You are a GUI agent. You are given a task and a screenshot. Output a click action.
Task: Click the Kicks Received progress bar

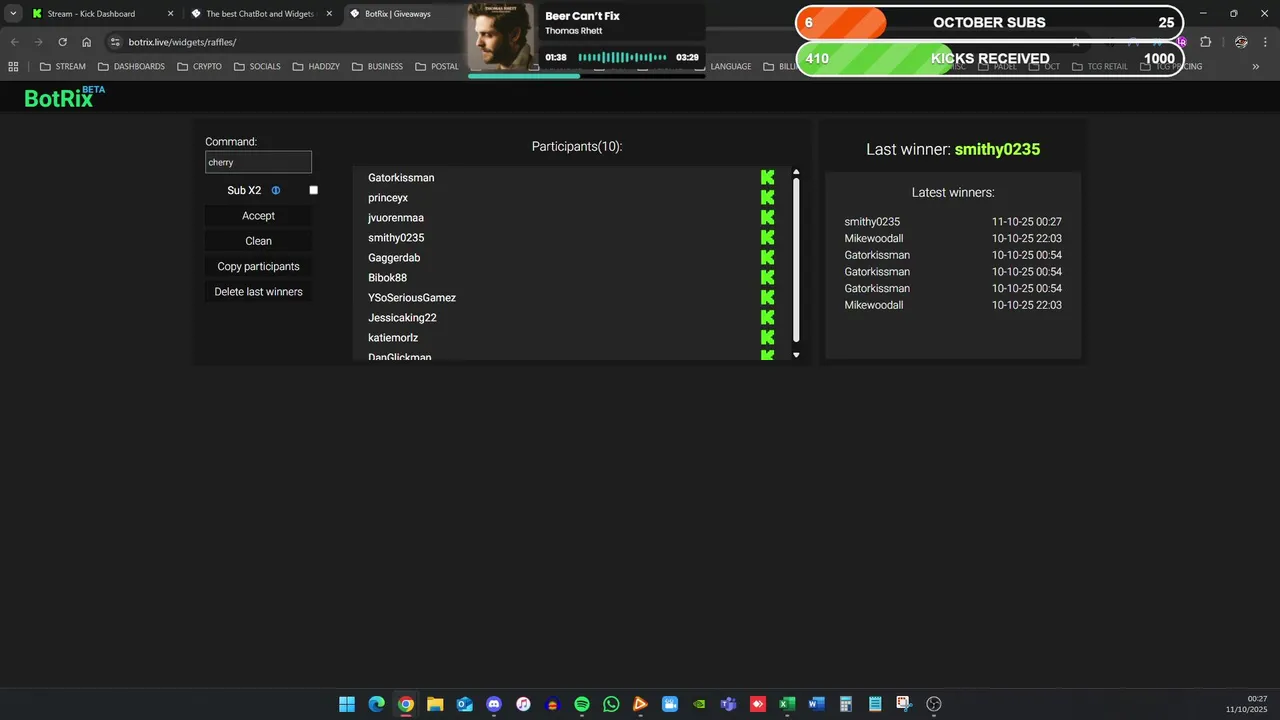click(990, 58)
